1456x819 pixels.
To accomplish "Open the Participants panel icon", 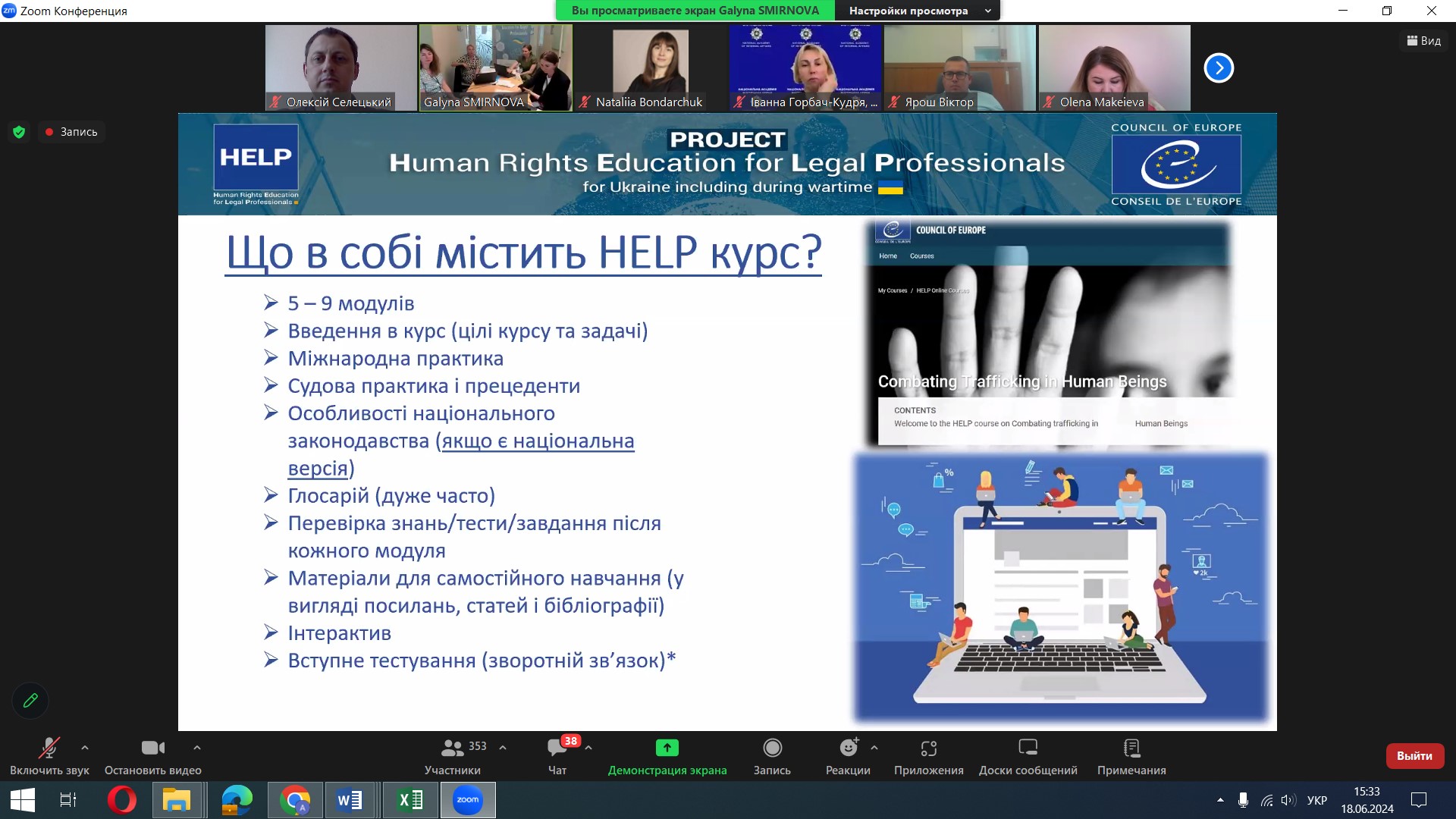I will (453, 748).
